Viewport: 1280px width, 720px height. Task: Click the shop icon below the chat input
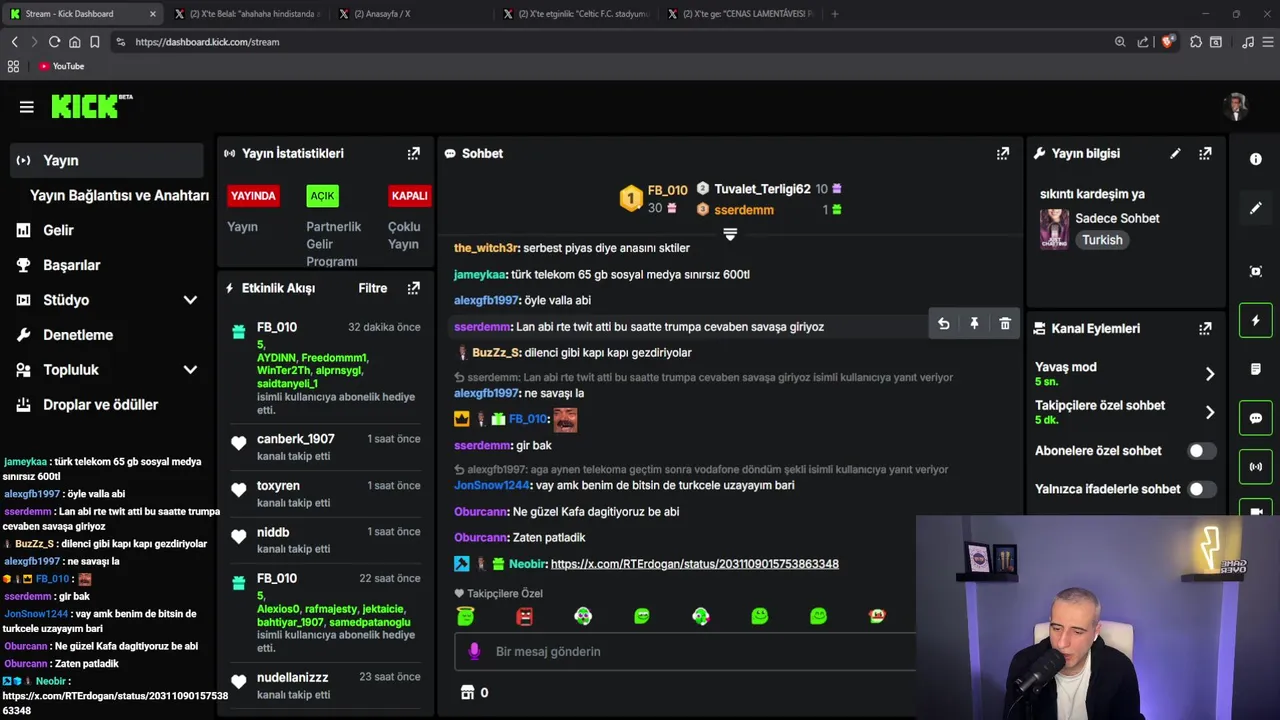tap(467, 692)
